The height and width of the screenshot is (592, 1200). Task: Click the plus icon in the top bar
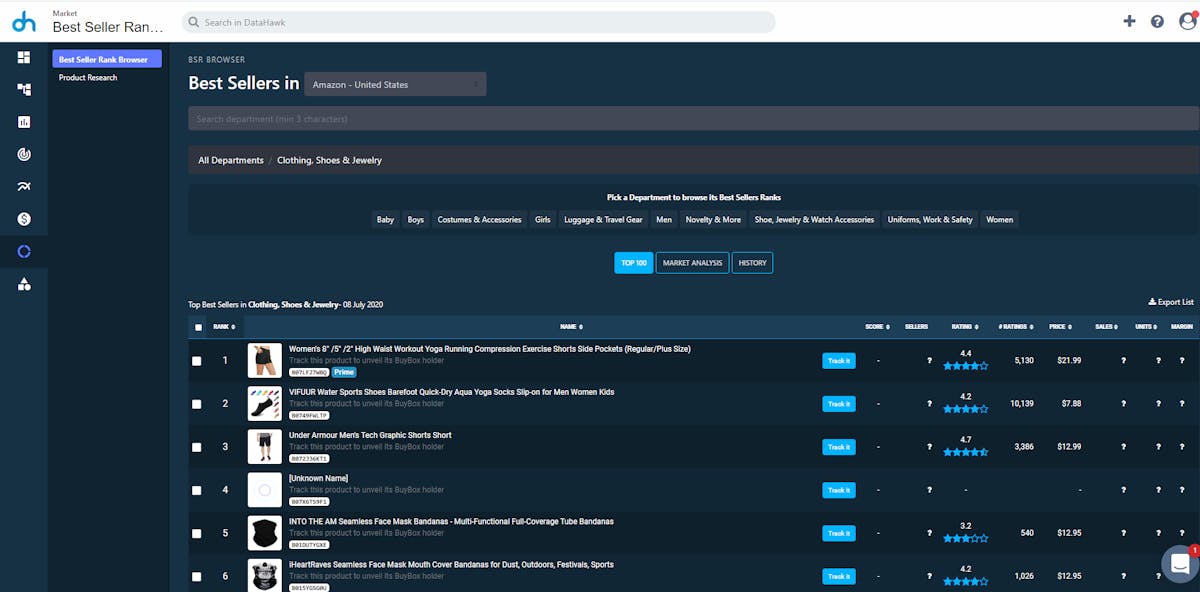click(1129, 21)
